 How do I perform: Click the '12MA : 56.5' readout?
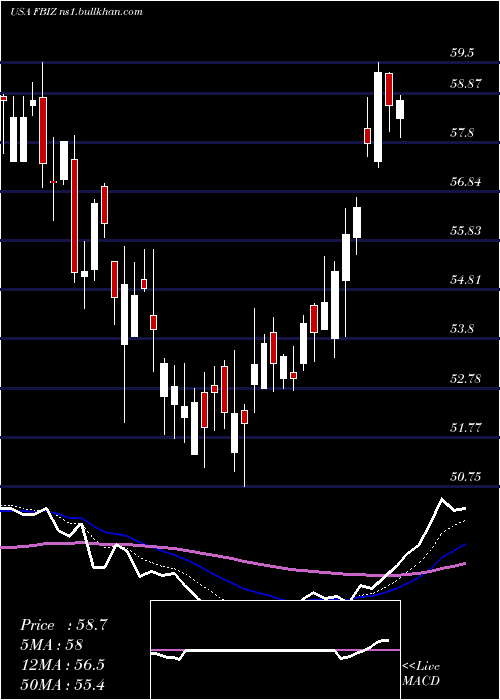(x=62, y=664)
